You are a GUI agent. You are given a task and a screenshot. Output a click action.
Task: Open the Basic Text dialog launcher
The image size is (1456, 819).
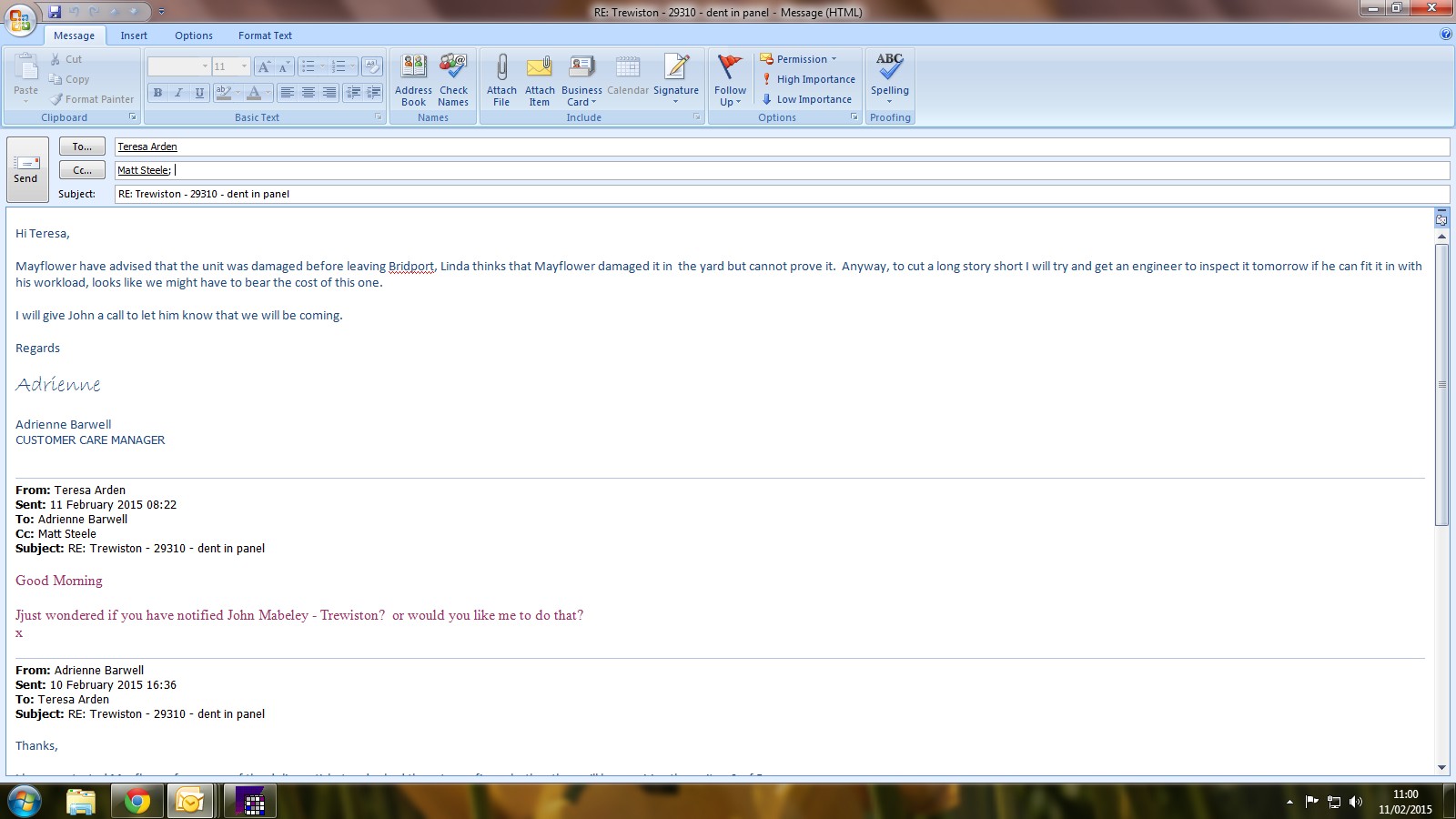379,117
